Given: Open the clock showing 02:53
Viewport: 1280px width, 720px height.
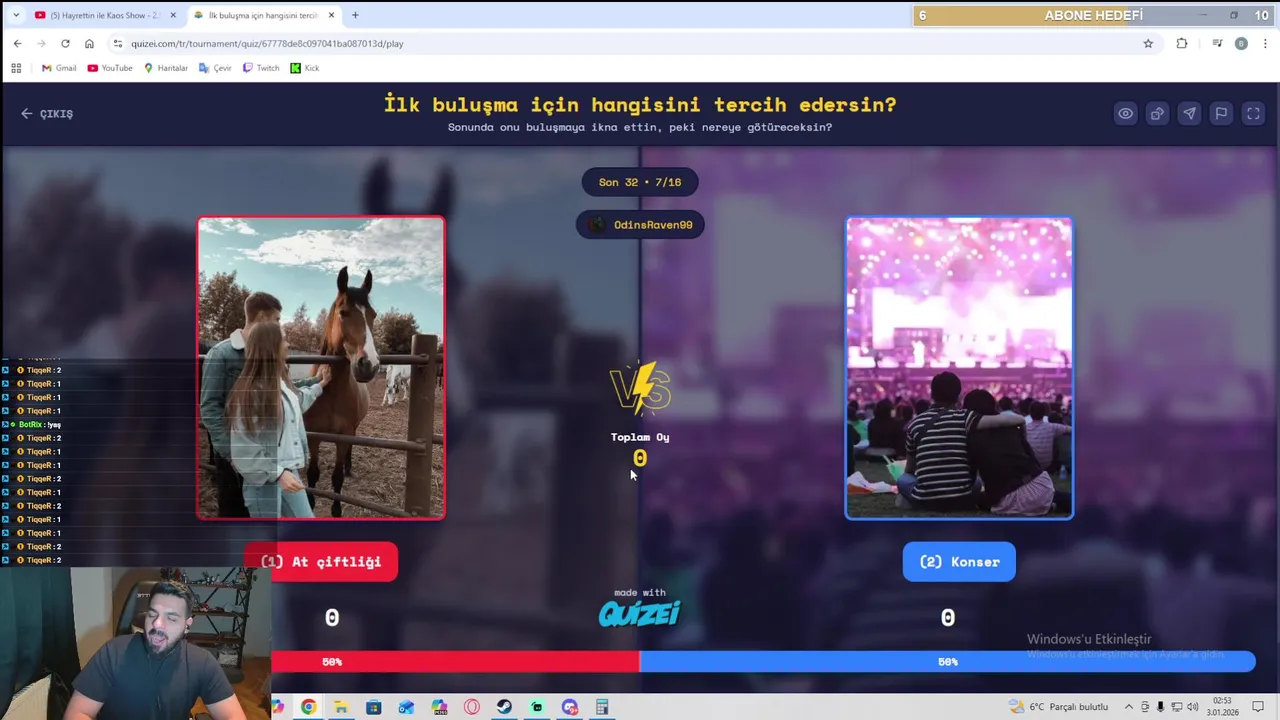Looking at the screenshot, I should (1222, 707).
